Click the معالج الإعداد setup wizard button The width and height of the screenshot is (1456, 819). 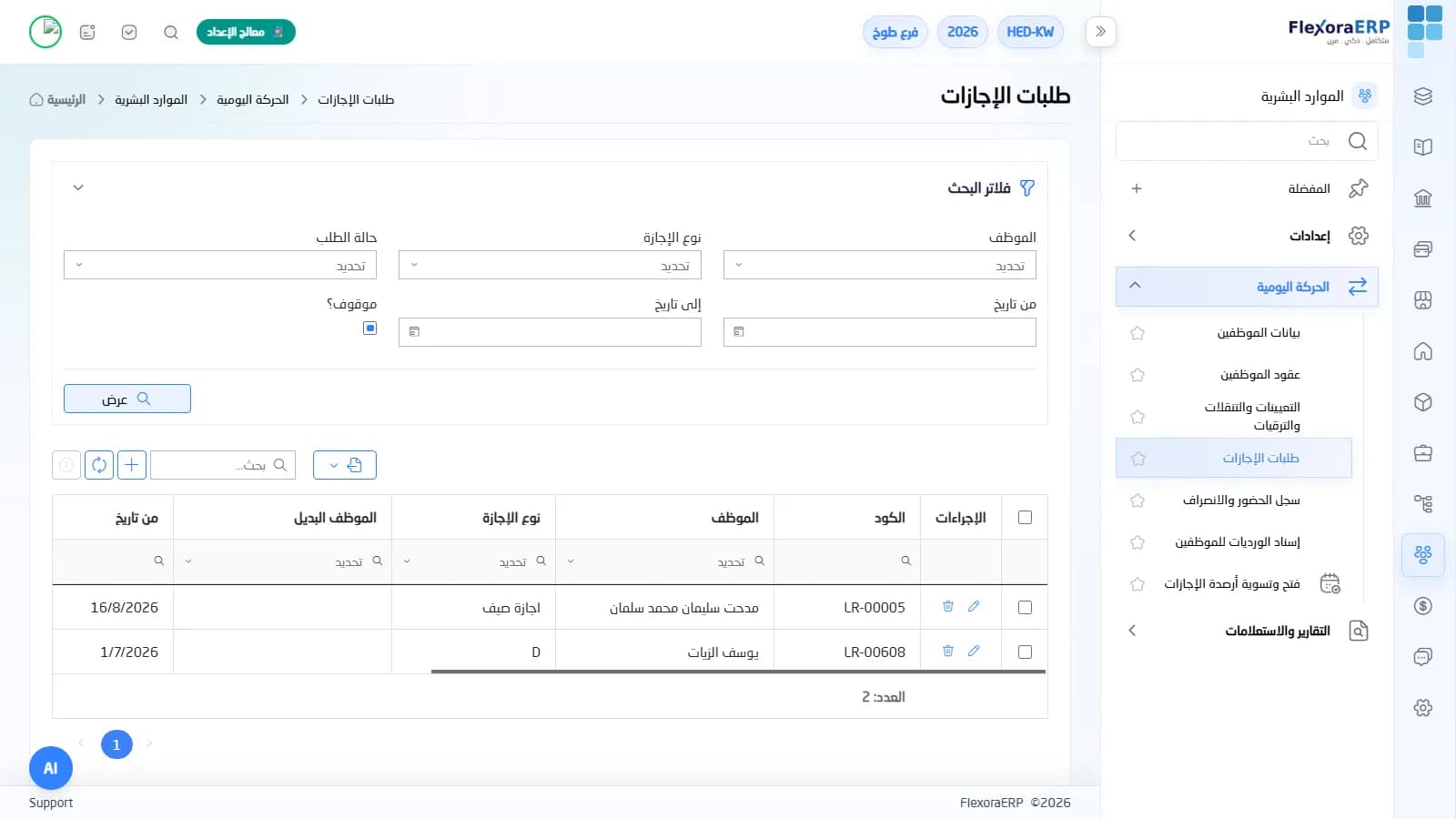246,32
